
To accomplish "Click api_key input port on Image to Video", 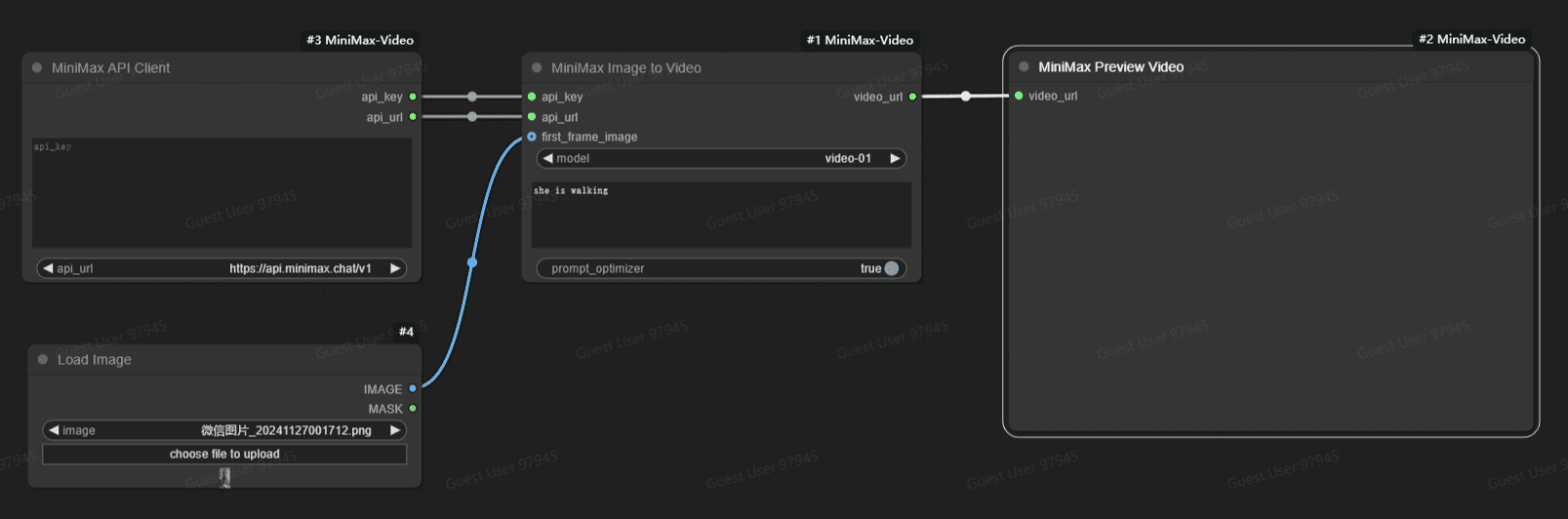I will (x=532, y=97).
